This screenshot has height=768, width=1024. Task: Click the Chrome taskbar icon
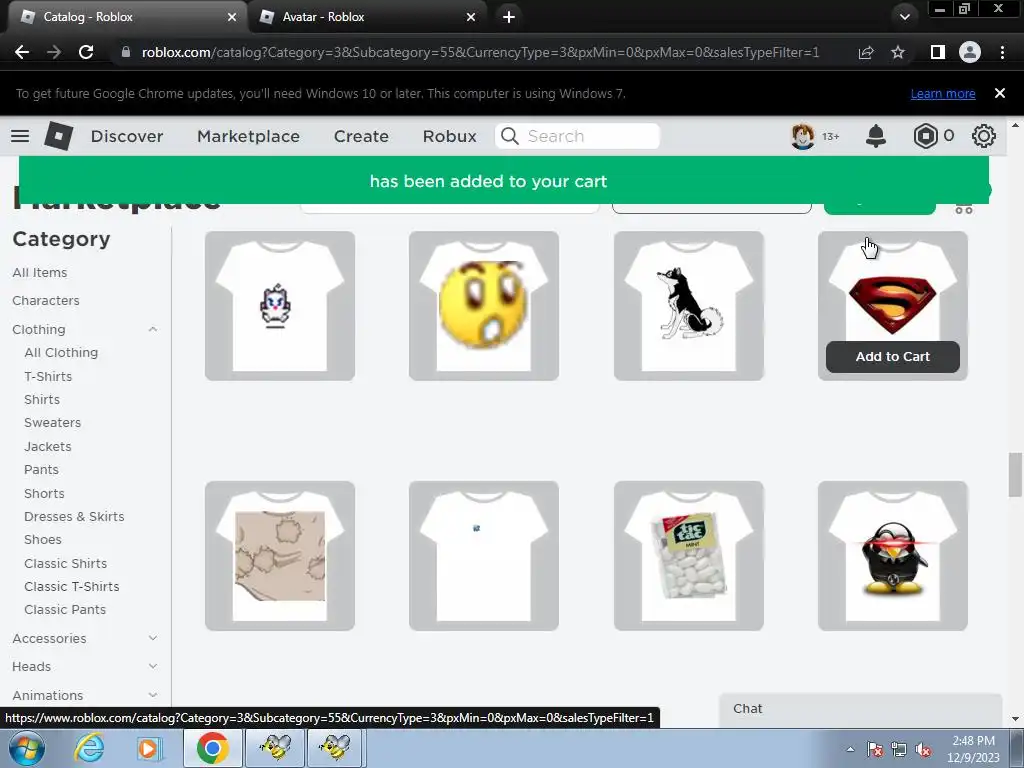click(x=212, y=748)
